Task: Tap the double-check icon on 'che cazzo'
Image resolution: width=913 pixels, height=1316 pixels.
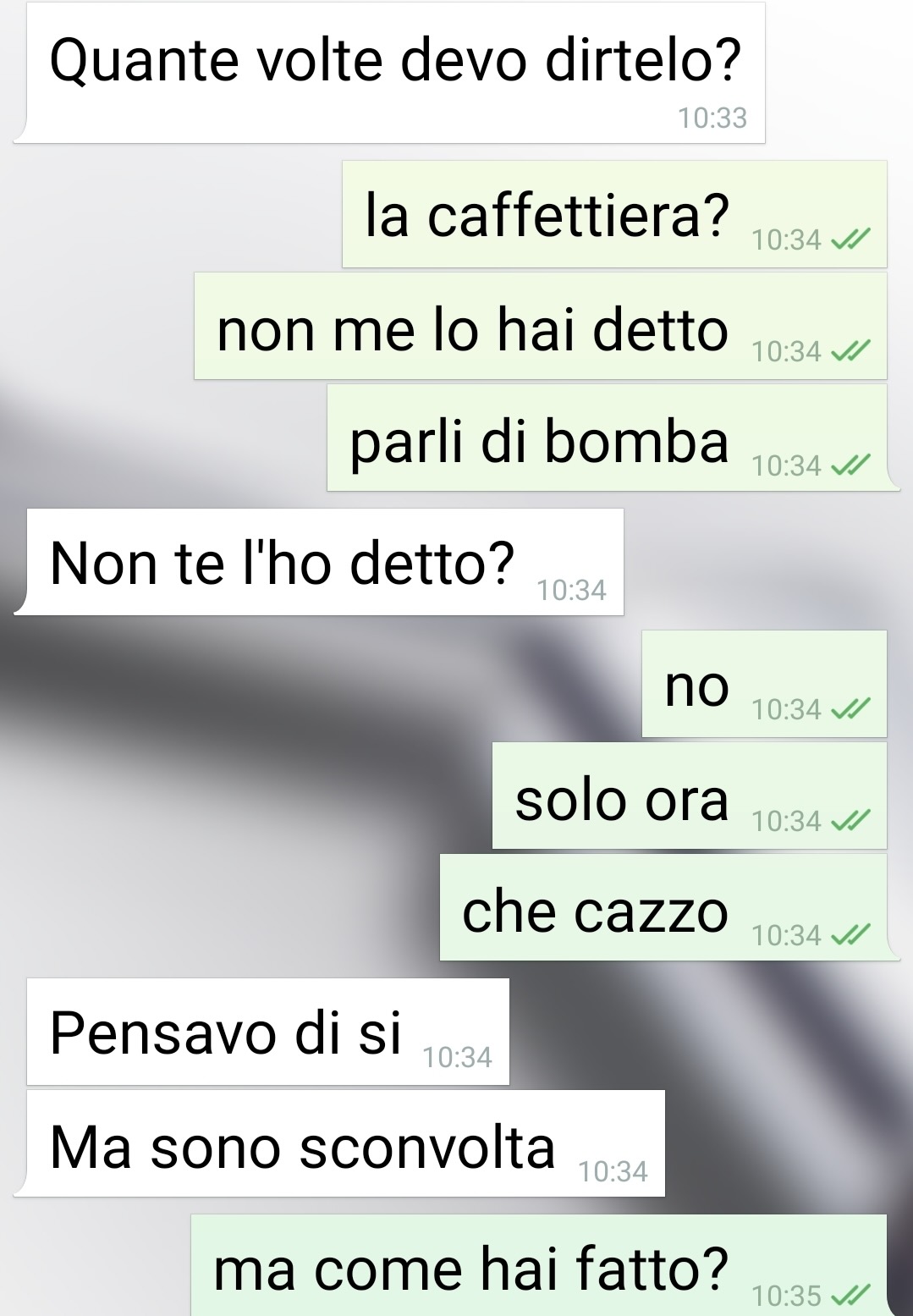Action: (850, 935)
